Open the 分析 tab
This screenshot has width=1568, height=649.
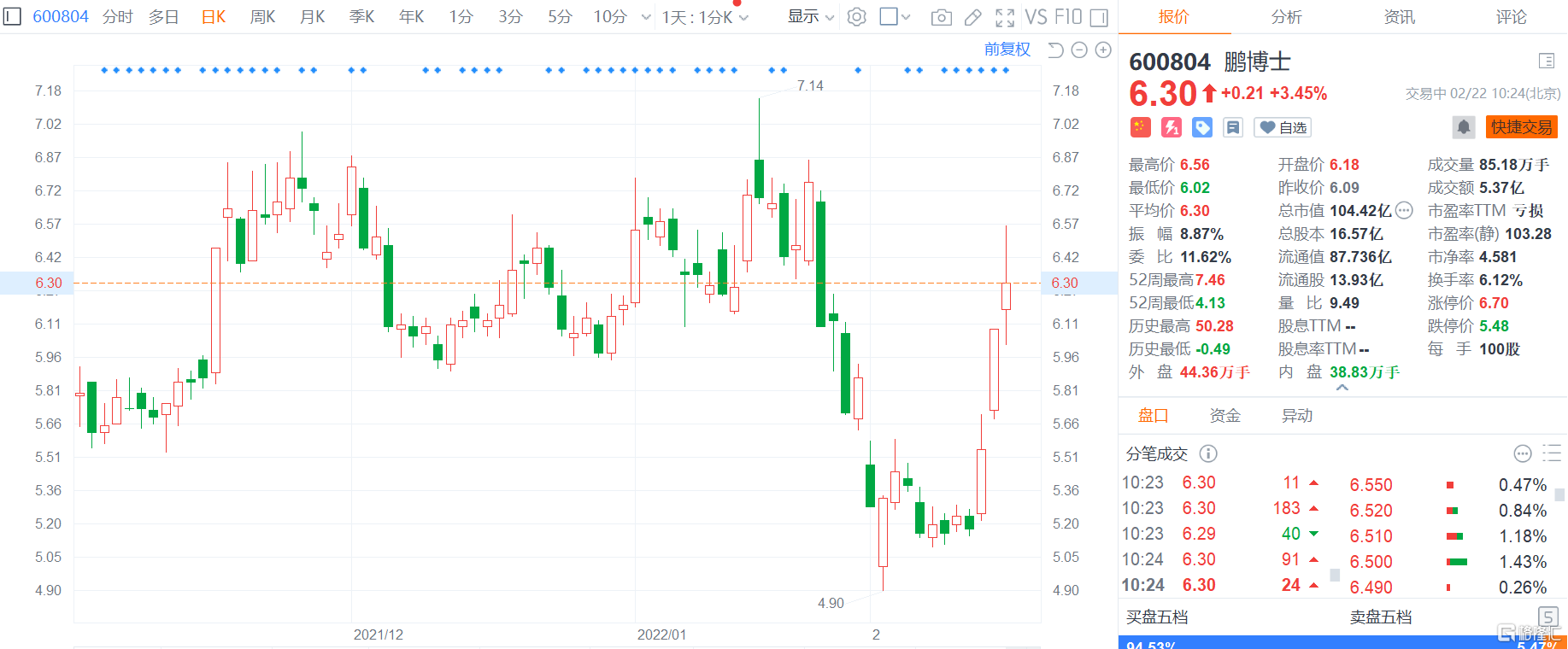tap(1286, 17)
